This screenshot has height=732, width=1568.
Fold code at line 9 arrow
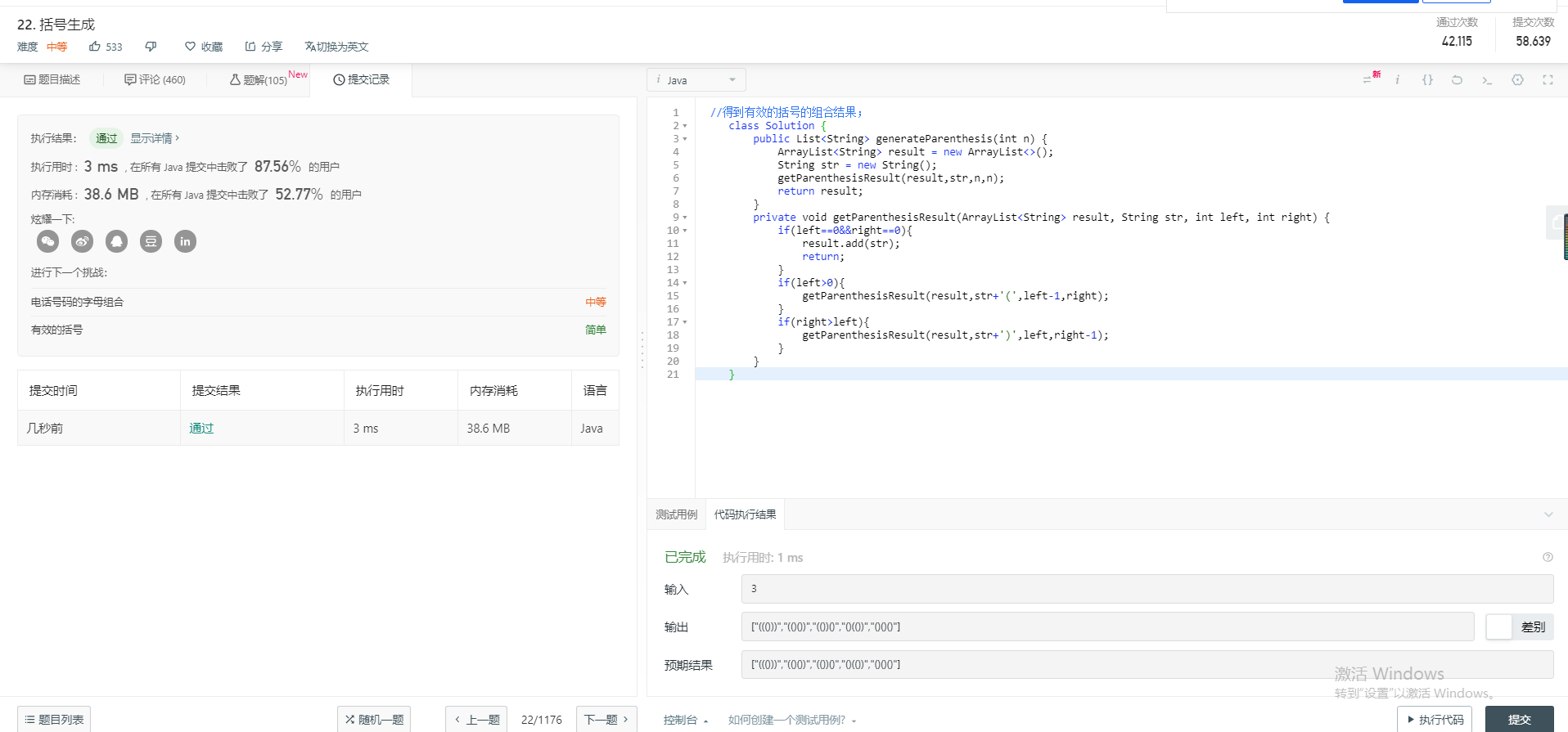pos(685,218)
